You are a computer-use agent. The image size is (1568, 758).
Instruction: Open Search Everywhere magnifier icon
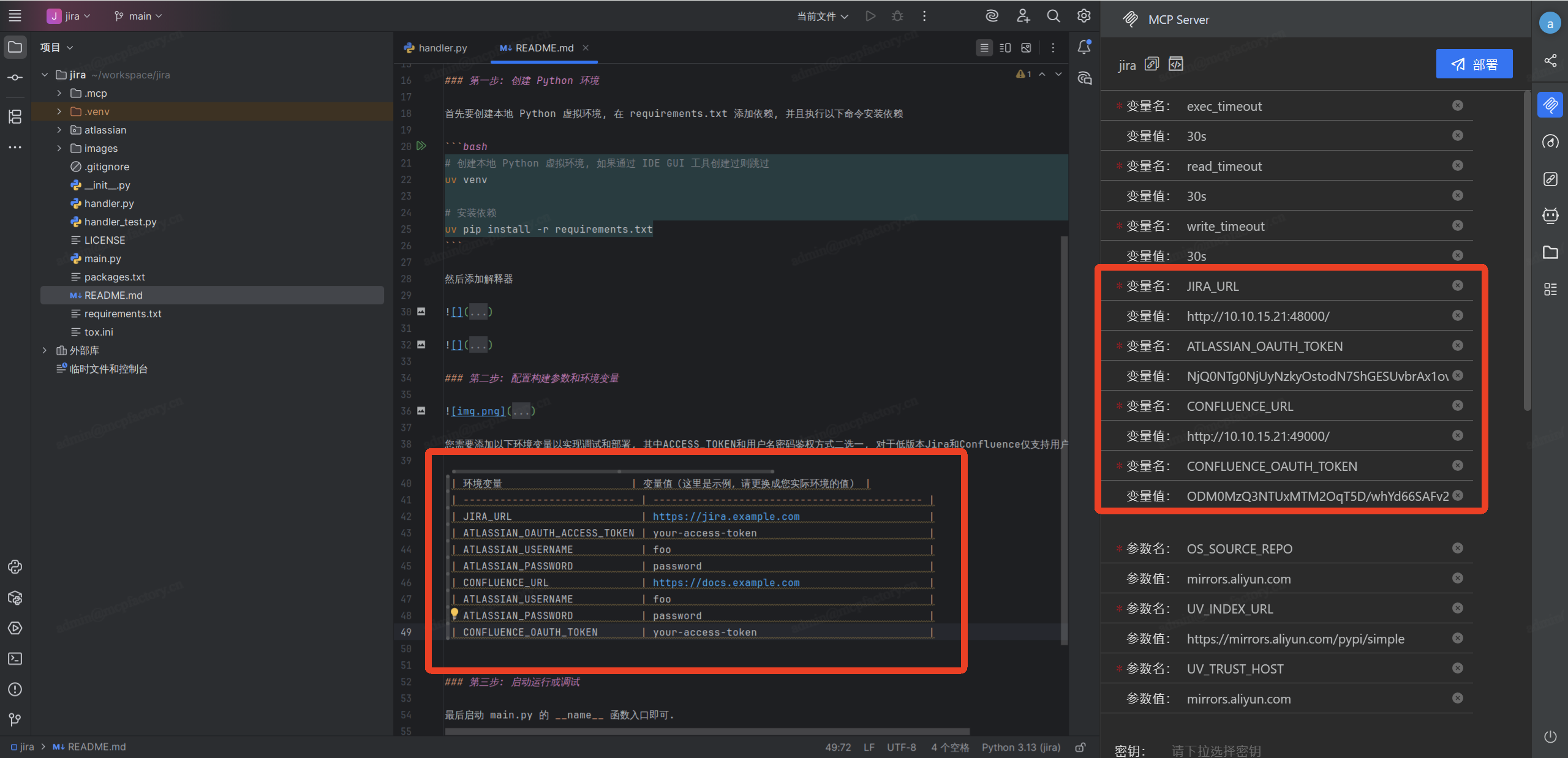coord(1053,17)
